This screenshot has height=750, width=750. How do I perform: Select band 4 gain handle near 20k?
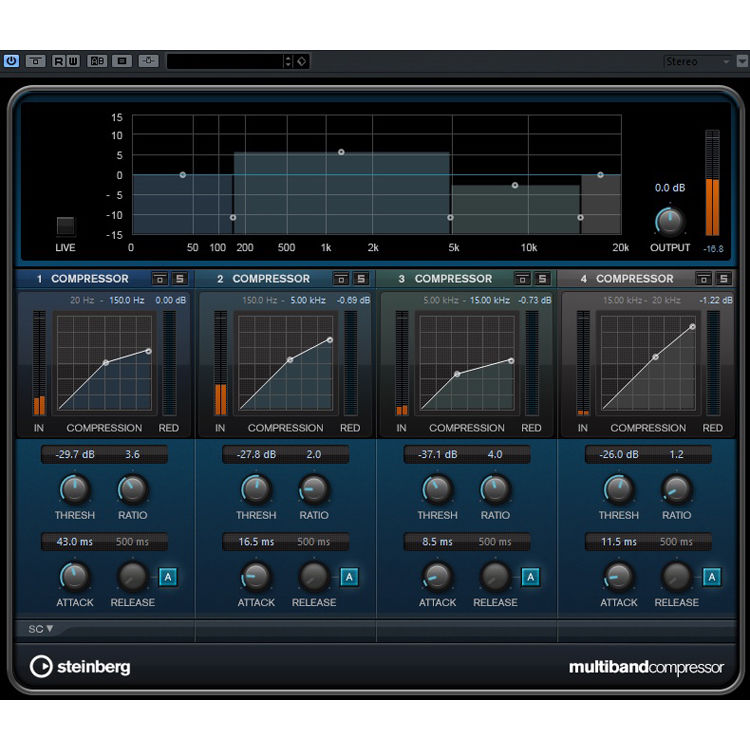[x=600, y=175]
